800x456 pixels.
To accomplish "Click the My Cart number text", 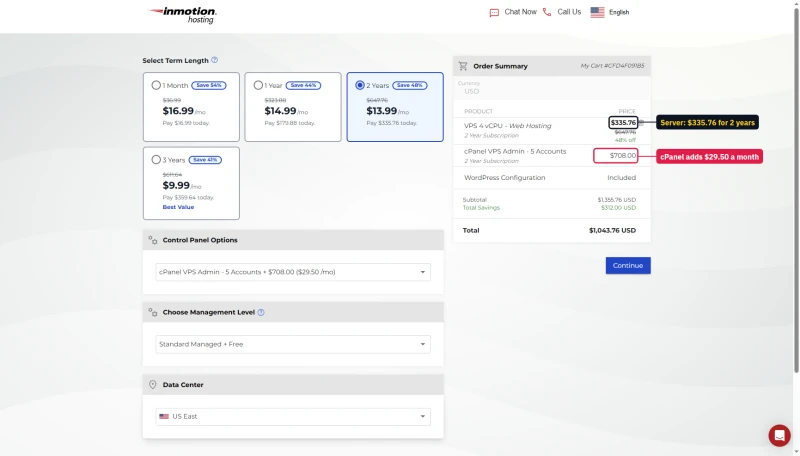I will click(x=612, y=66).
